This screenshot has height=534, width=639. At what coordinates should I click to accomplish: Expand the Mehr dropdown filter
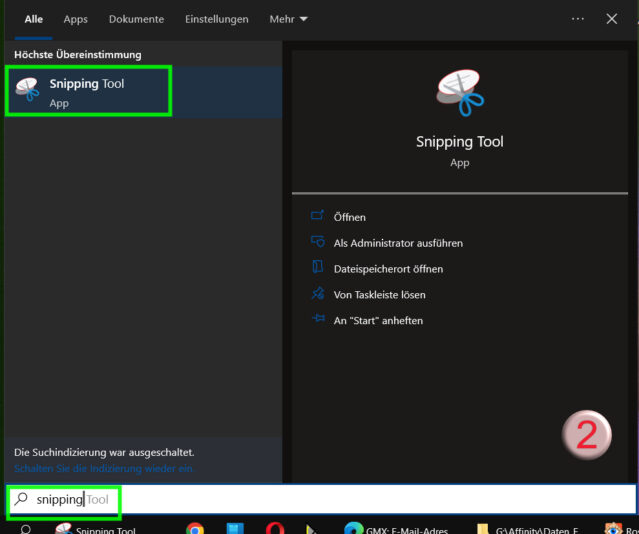[x=288, y=19]
